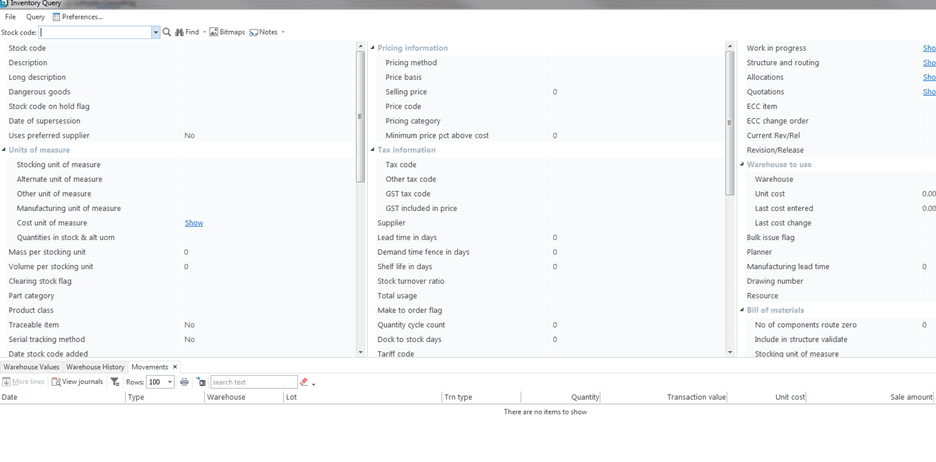Sort by the Type column header
Viewport: 936px width, 462px height.
pos(165,397)
